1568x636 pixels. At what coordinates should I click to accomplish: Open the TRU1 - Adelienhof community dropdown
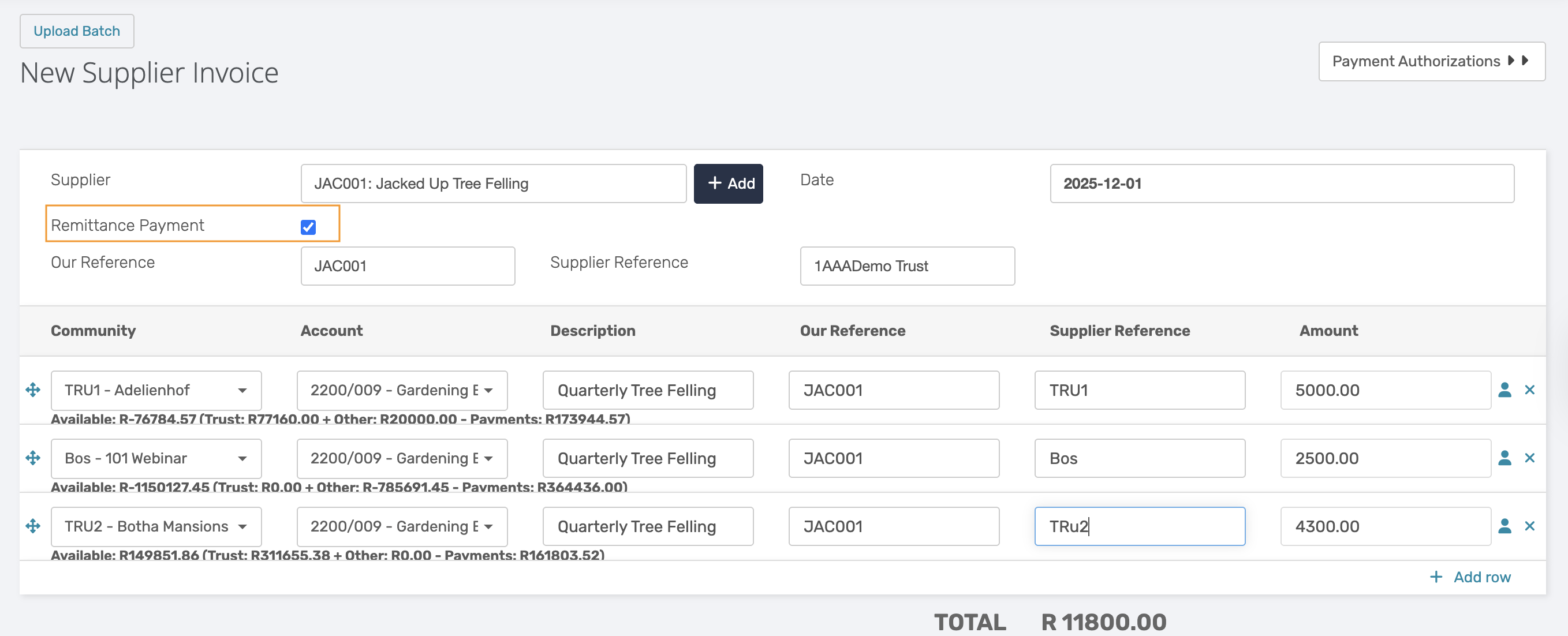click(x=156, y=390)
